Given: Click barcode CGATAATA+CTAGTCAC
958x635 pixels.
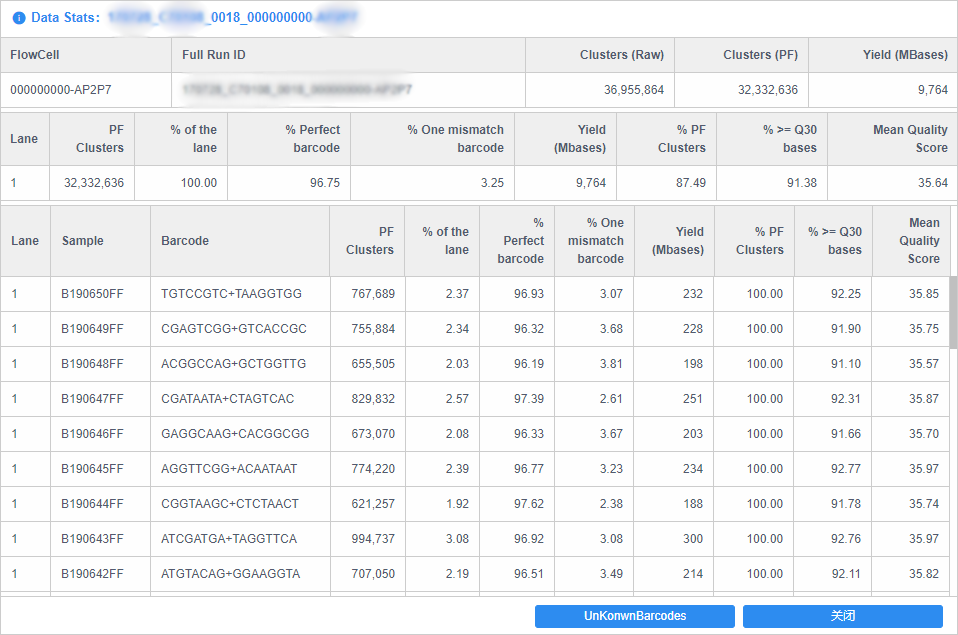Looking at the screenshot, I should 227,398.
